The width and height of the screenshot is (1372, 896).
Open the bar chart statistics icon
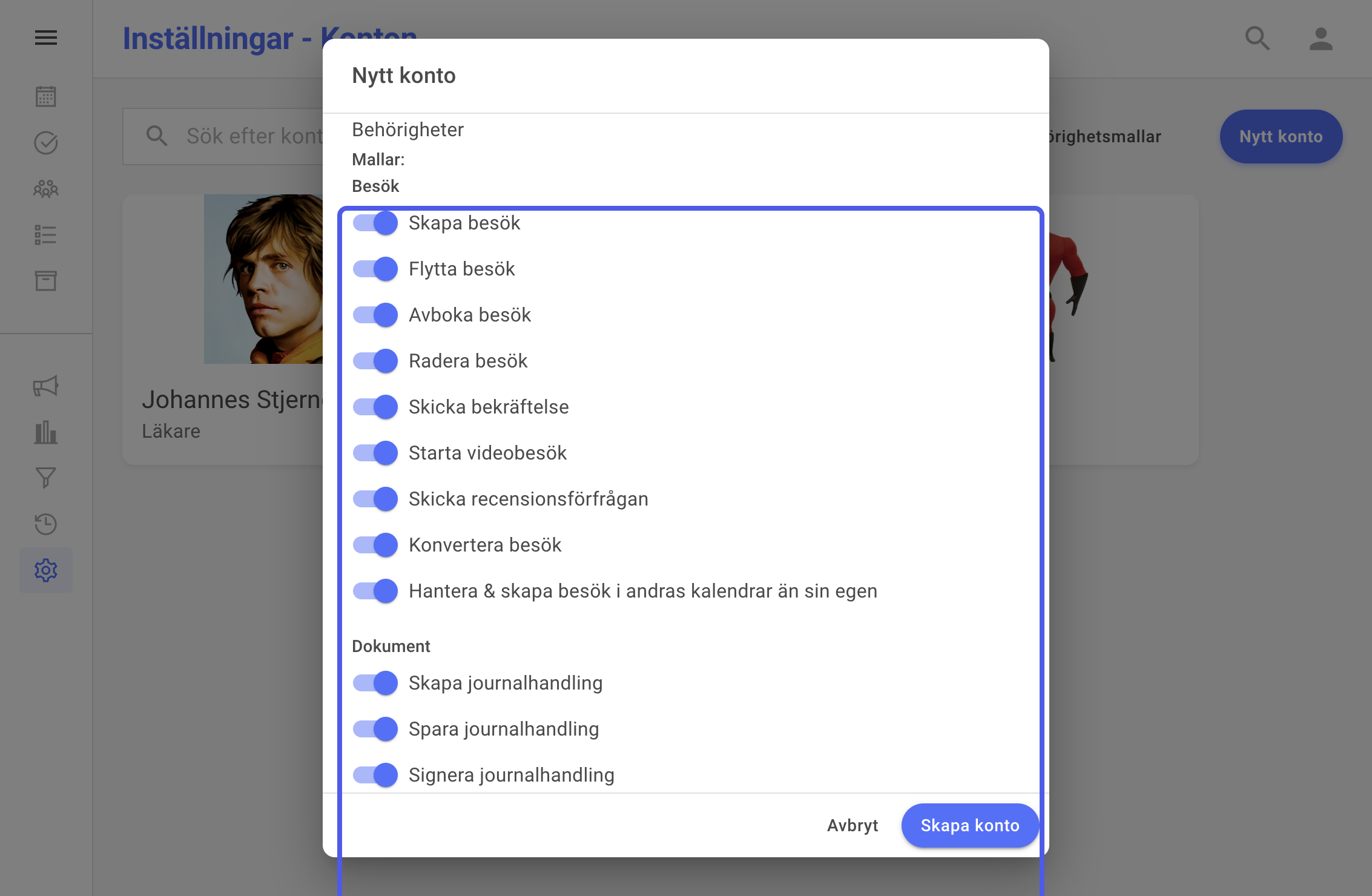[x=46, y=432]
